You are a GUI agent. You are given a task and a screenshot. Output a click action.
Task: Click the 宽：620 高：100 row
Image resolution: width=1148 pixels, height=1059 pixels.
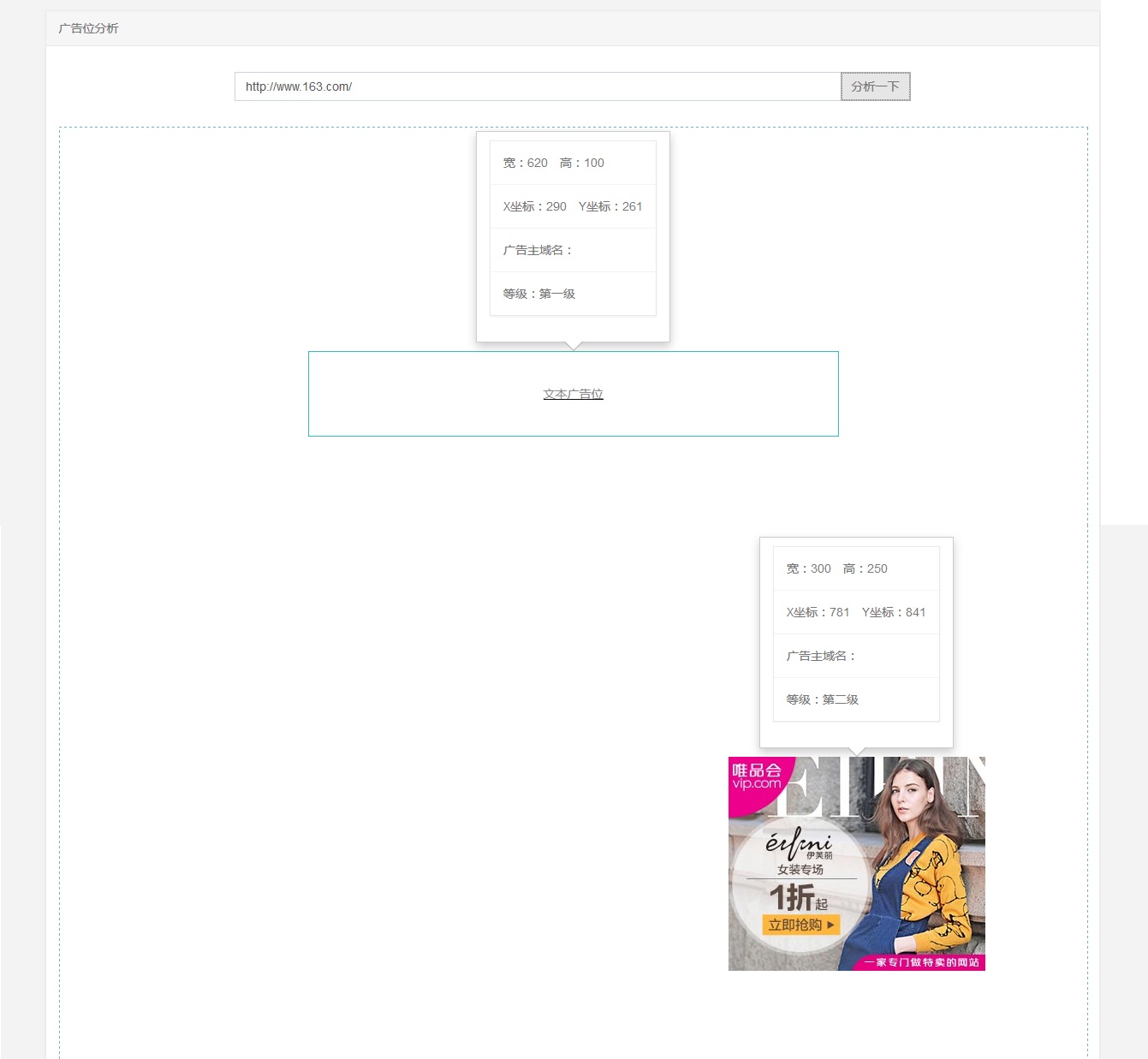[x=573, y=163]
